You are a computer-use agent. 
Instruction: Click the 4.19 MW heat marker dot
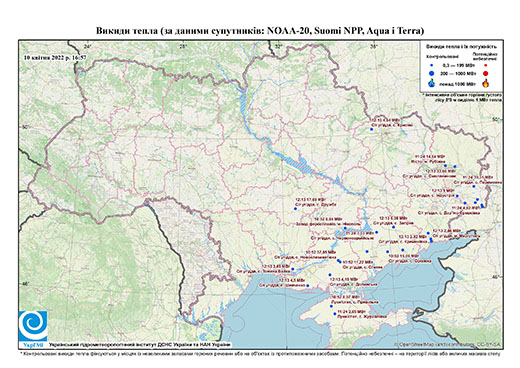coord(330,275)
